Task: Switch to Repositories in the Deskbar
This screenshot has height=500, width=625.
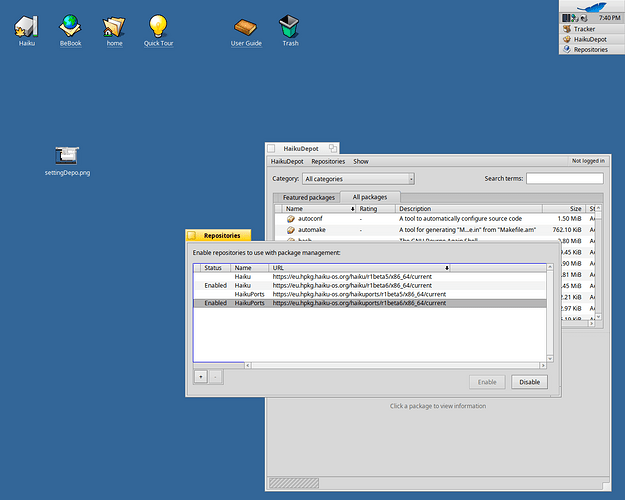Action: pyautogui.click(x=592, y=49)
